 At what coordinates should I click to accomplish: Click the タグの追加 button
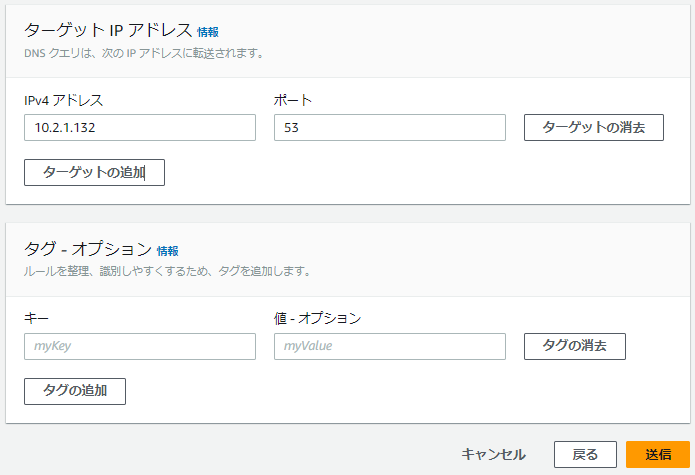[x=75, y=391]
